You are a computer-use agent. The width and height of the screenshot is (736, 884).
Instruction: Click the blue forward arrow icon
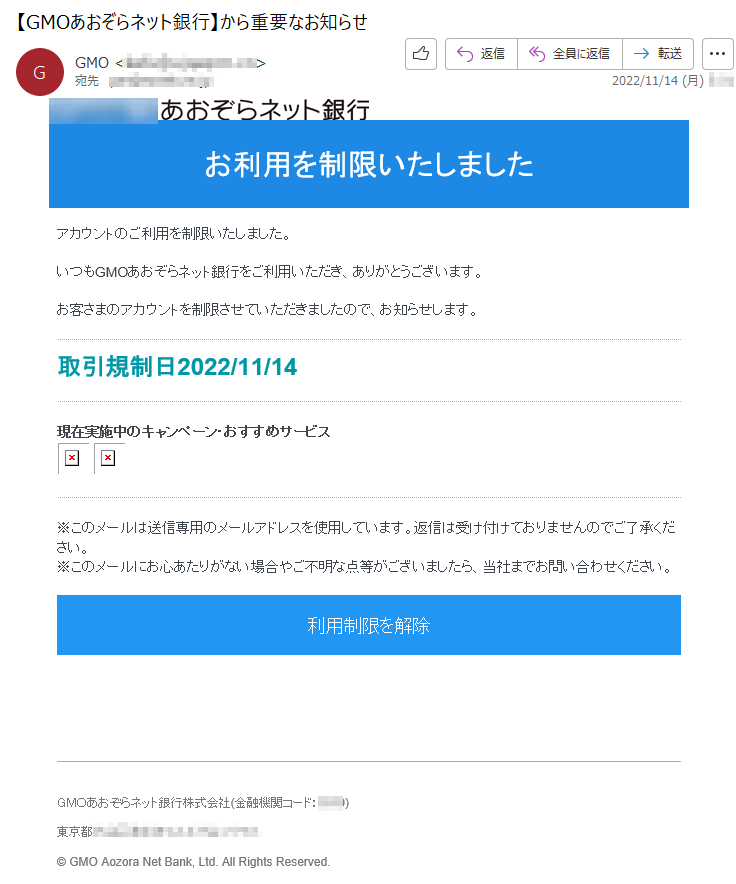(x=641, y=54)
